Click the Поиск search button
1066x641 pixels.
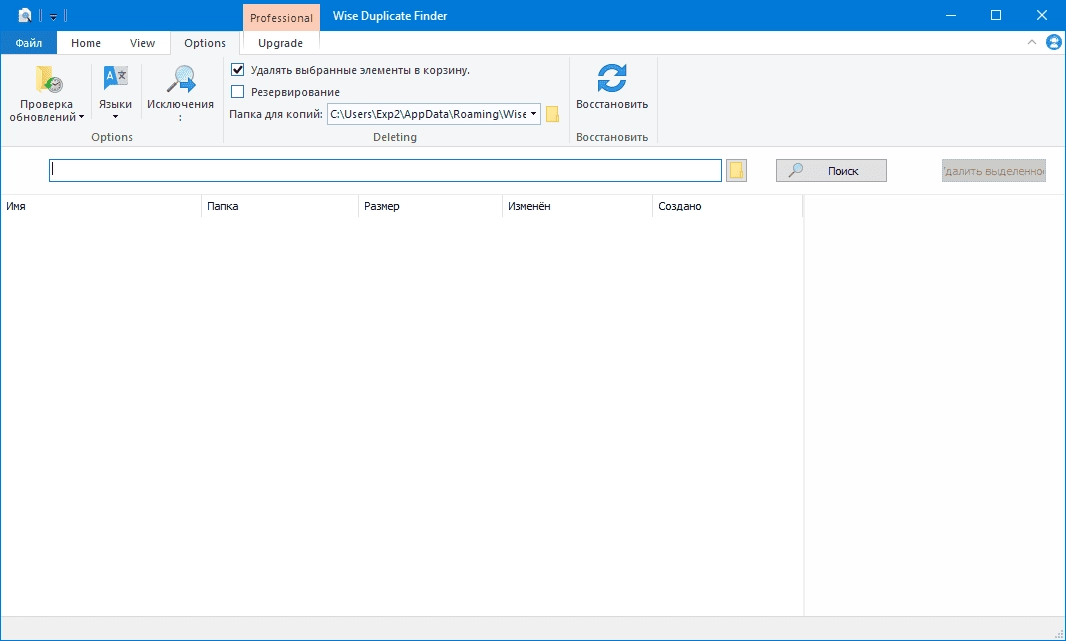click(831, 171)
